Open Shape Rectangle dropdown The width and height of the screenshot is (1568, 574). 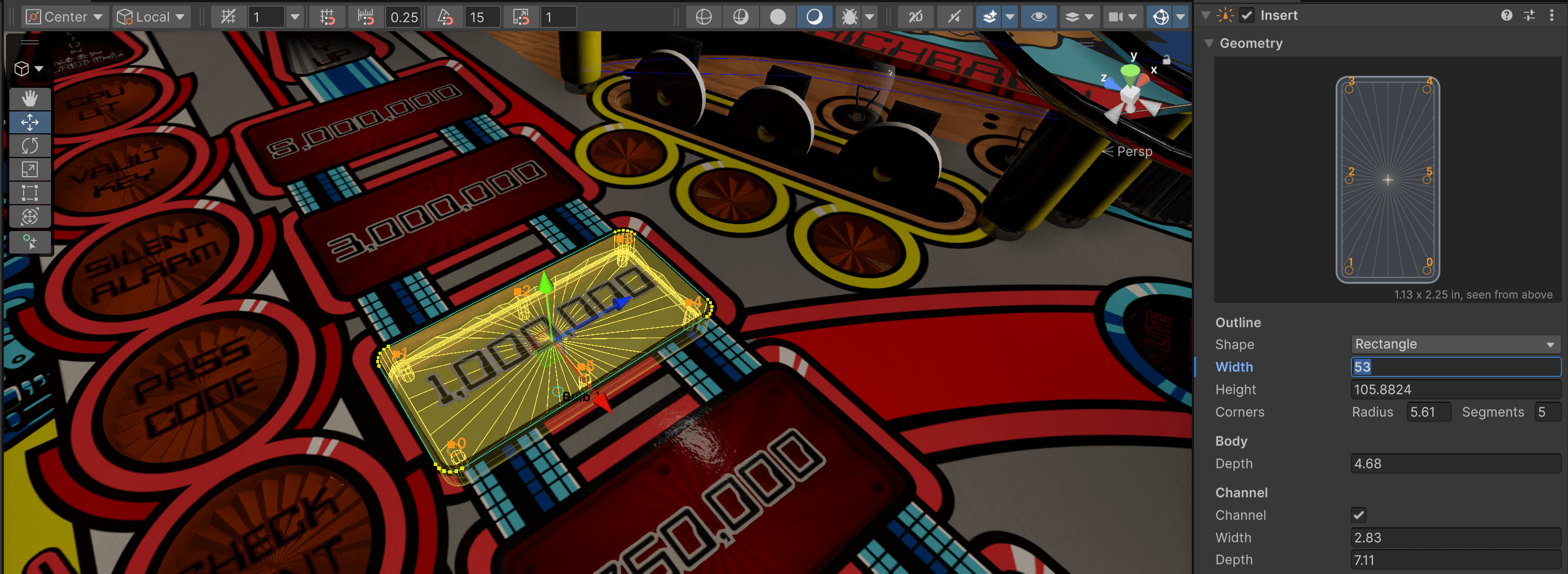coord(1456,344)
